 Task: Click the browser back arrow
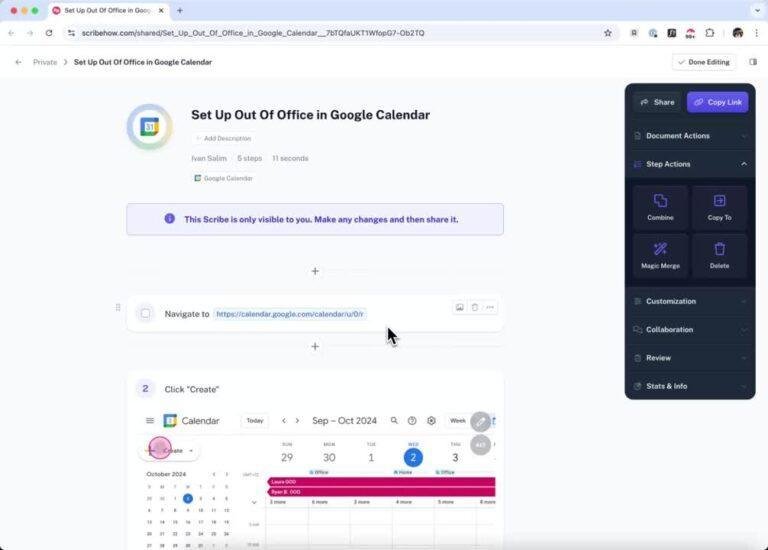pyautogui.click(x=11, y=33)
